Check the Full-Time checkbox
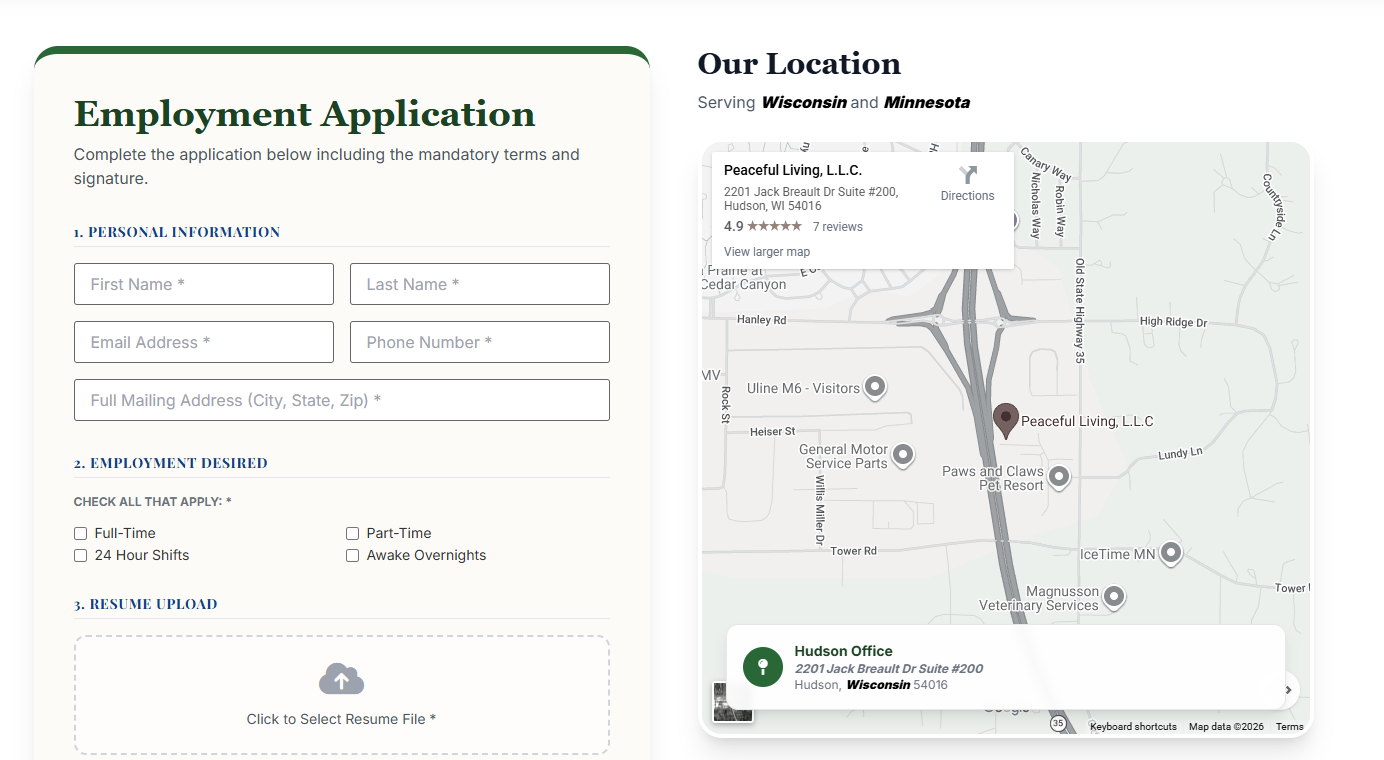1384x760 pixels. coord(81,534)
